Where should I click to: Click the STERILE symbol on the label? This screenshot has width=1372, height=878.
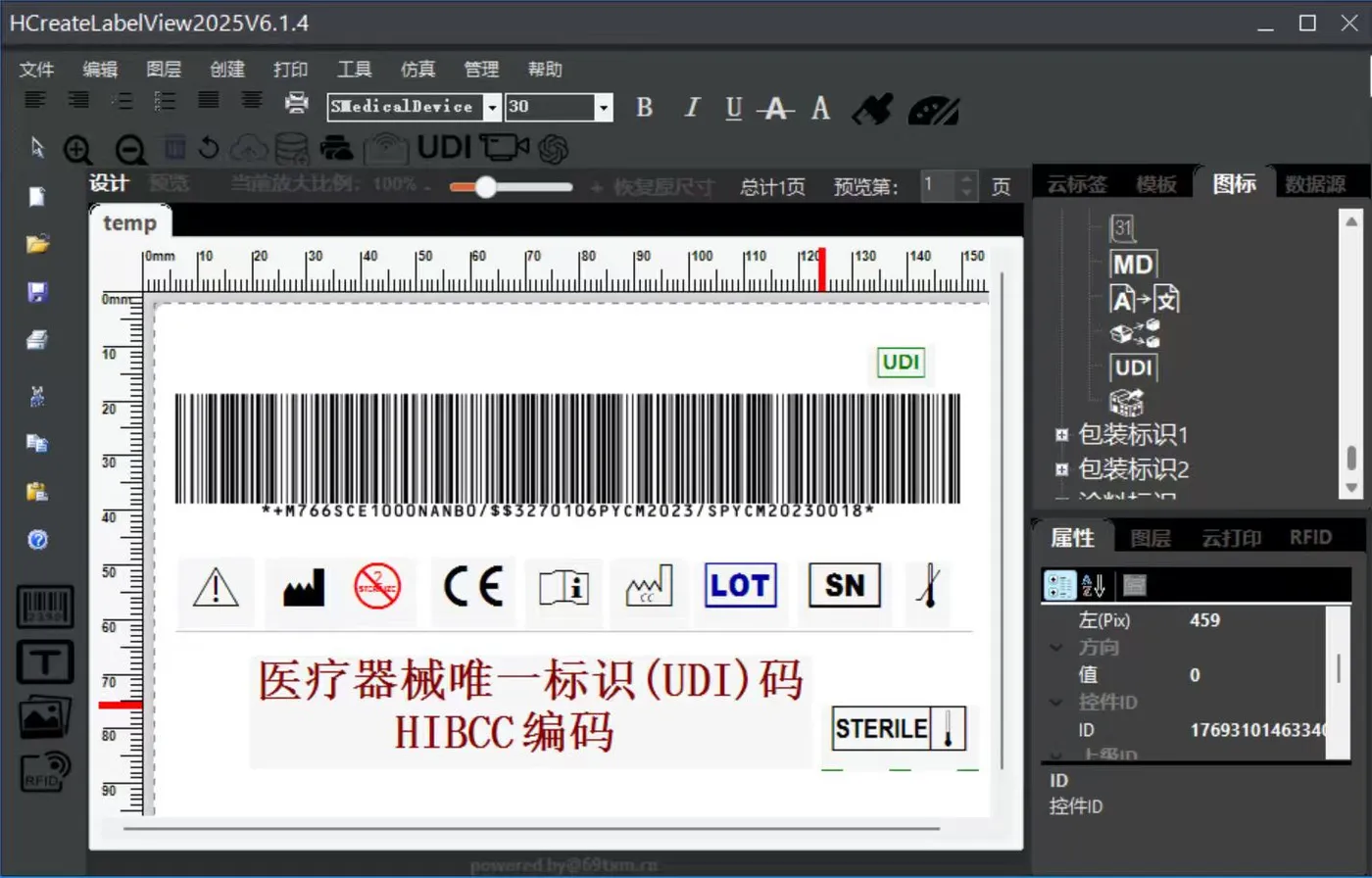(899, 730)
